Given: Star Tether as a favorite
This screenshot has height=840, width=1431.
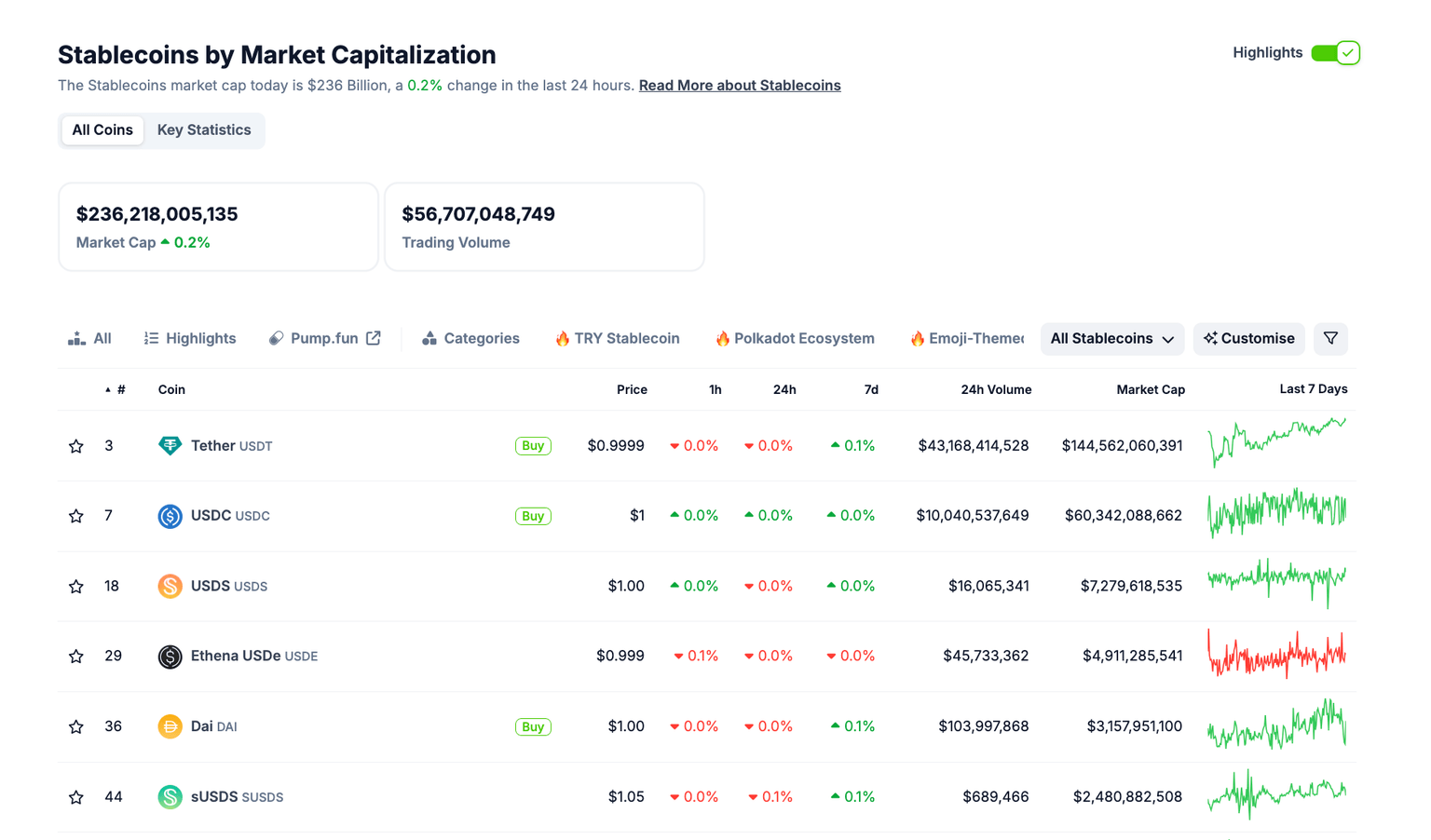Looking at the screenshot, I should (x=75, y=445).
